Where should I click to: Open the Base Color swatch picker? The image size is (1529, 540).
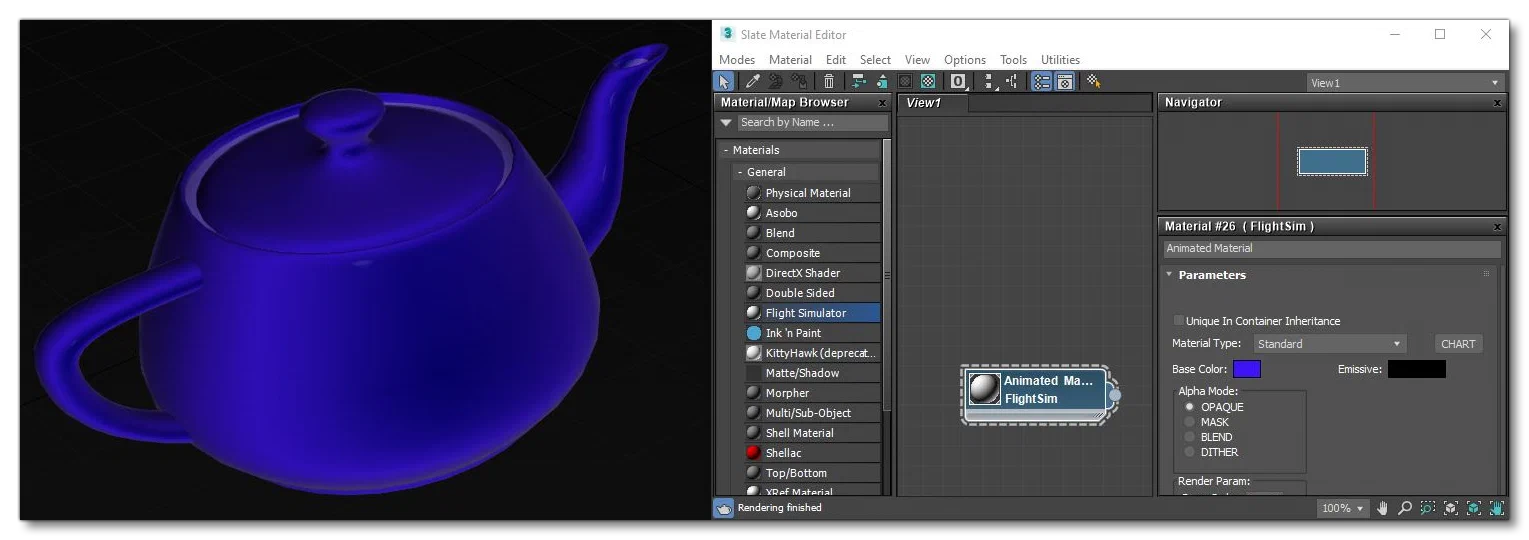(1246, 369)
